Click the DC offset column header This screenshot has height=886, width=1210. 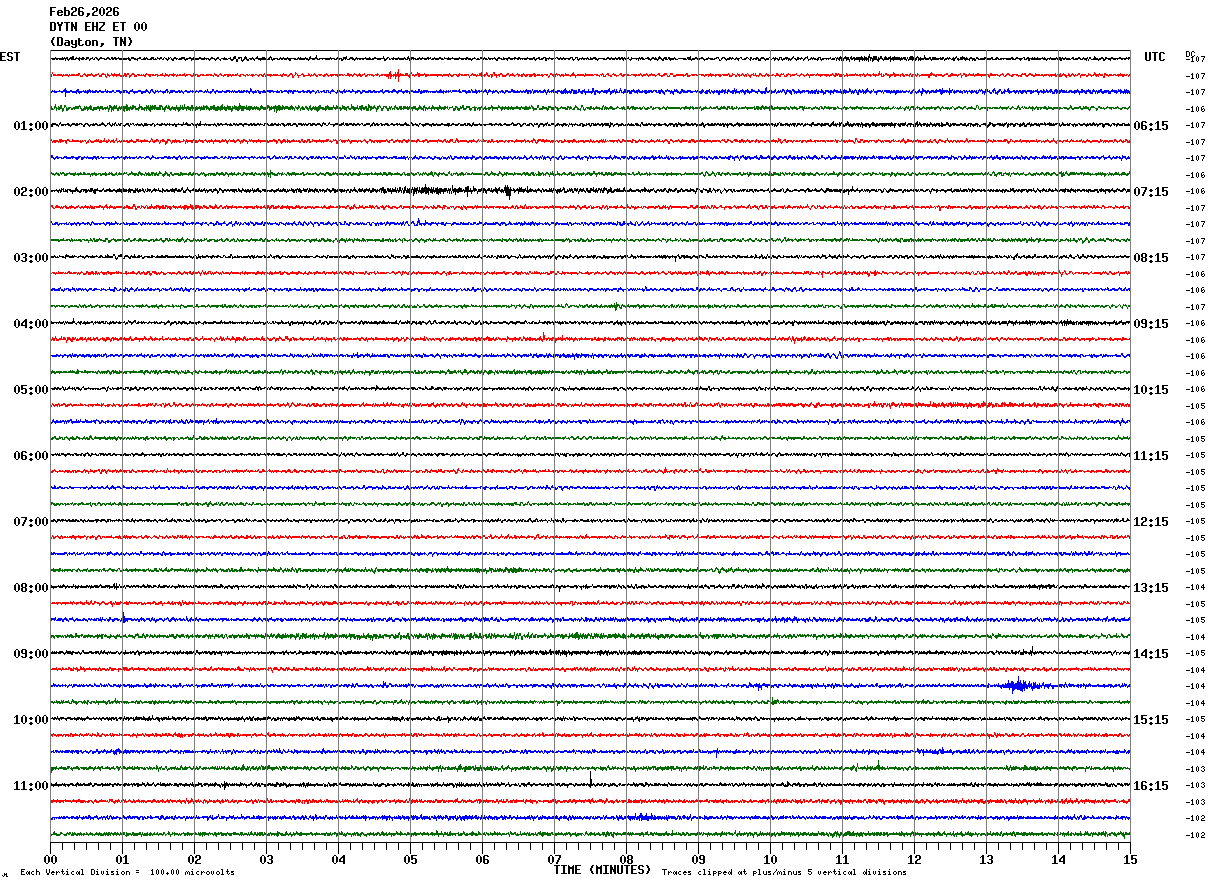(x=1190, y=54)
